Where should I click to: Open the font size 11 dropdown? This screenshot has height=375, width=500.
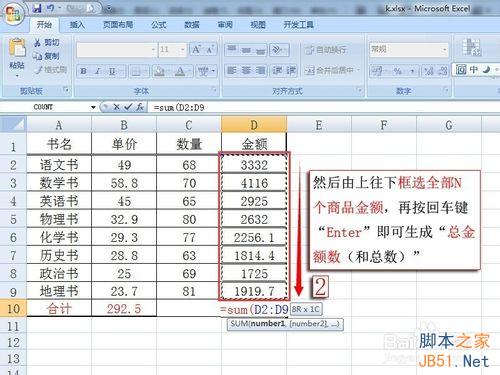pyautogui.click(x=183, y=50)
